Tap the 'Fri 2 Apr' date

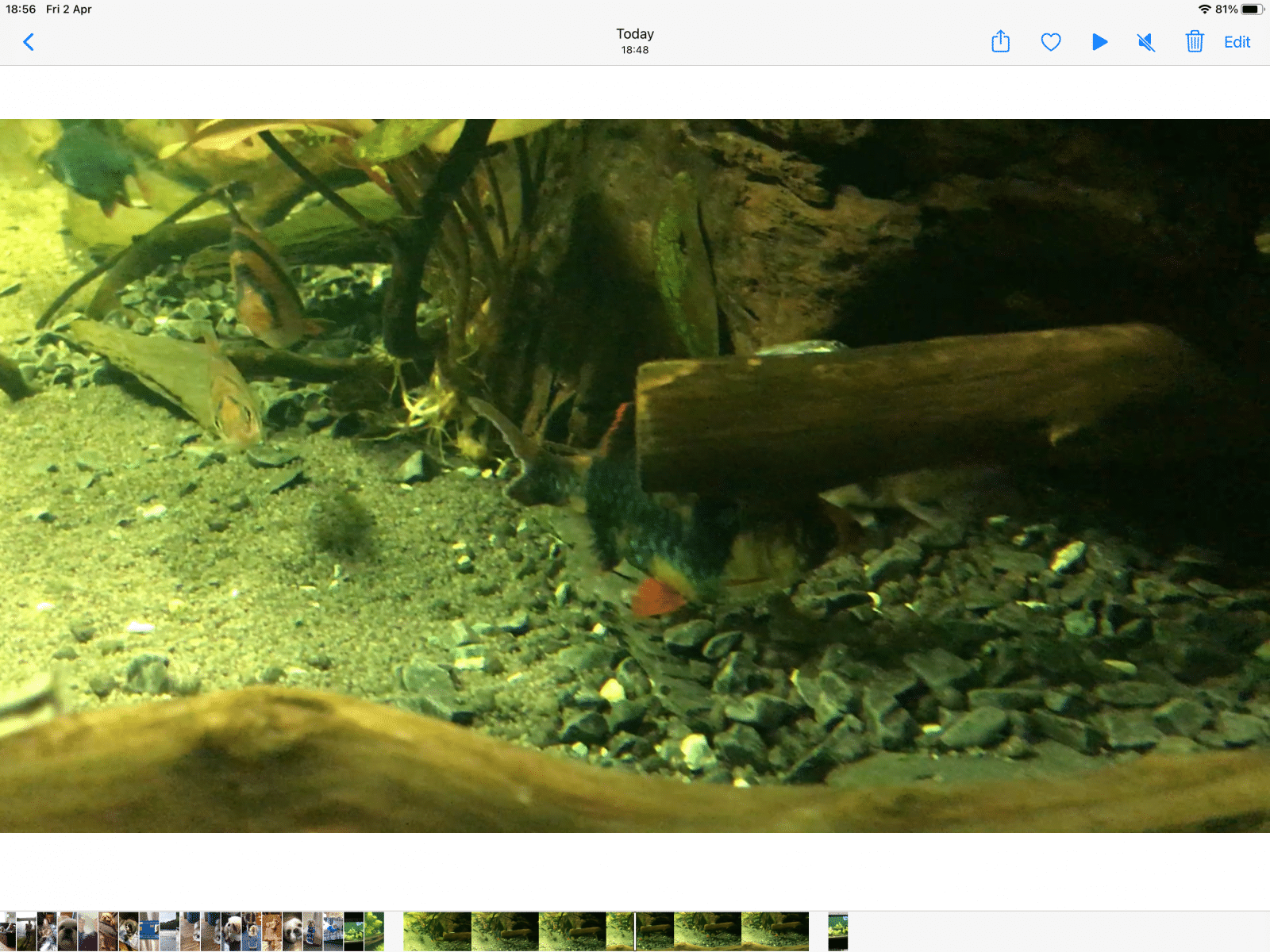69,10
